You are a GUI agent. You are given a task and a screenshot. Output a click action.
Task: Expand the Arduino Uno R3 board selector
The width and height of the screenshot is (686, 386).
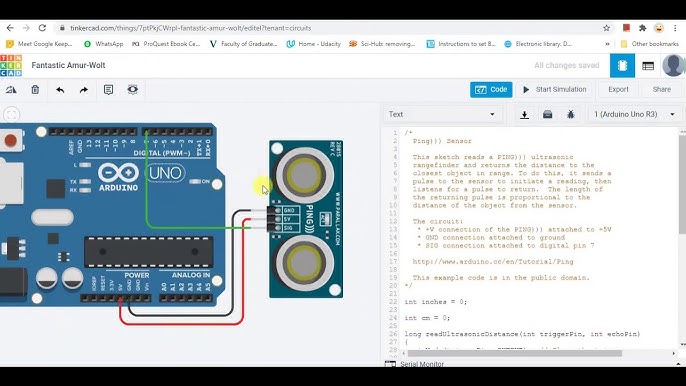click(634, 114)
